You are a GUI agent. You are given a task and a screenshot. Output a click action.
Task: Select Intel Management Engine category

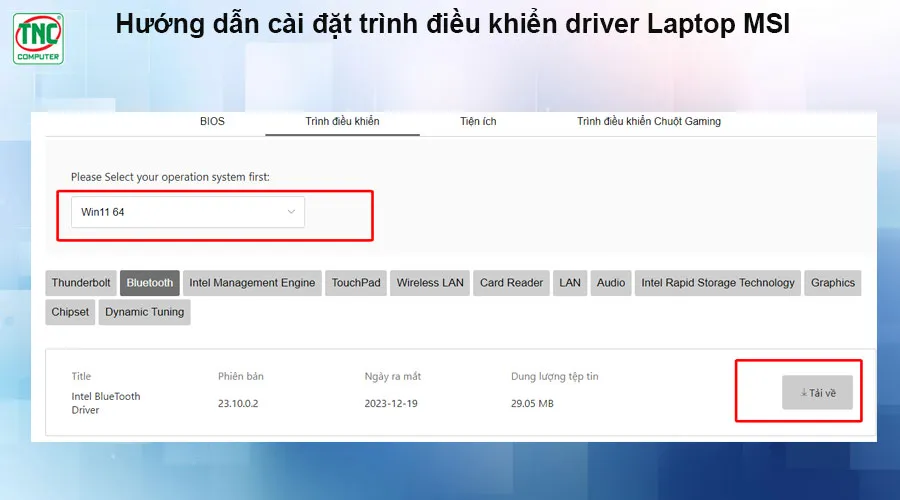pos(252,283)
